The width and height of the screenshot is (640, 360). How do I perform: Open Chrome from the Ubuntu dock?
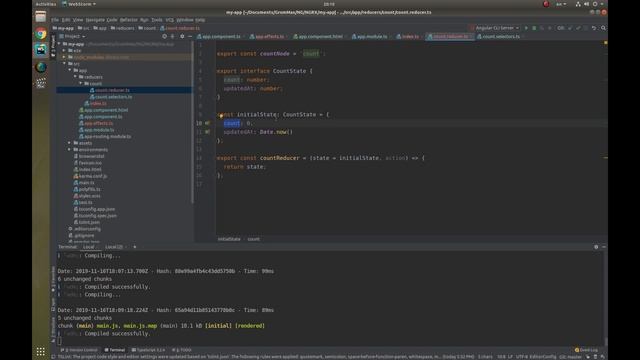(40, 33)
